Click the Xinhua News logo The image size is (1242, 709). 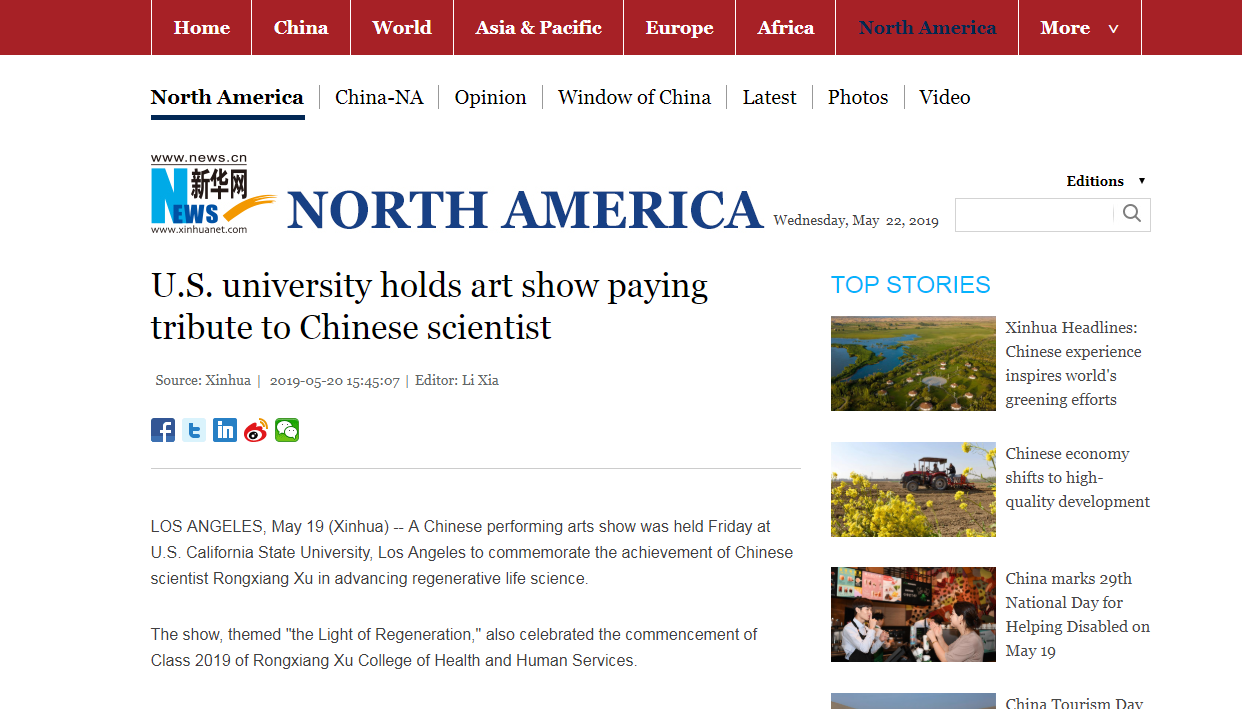pos(212,195)
